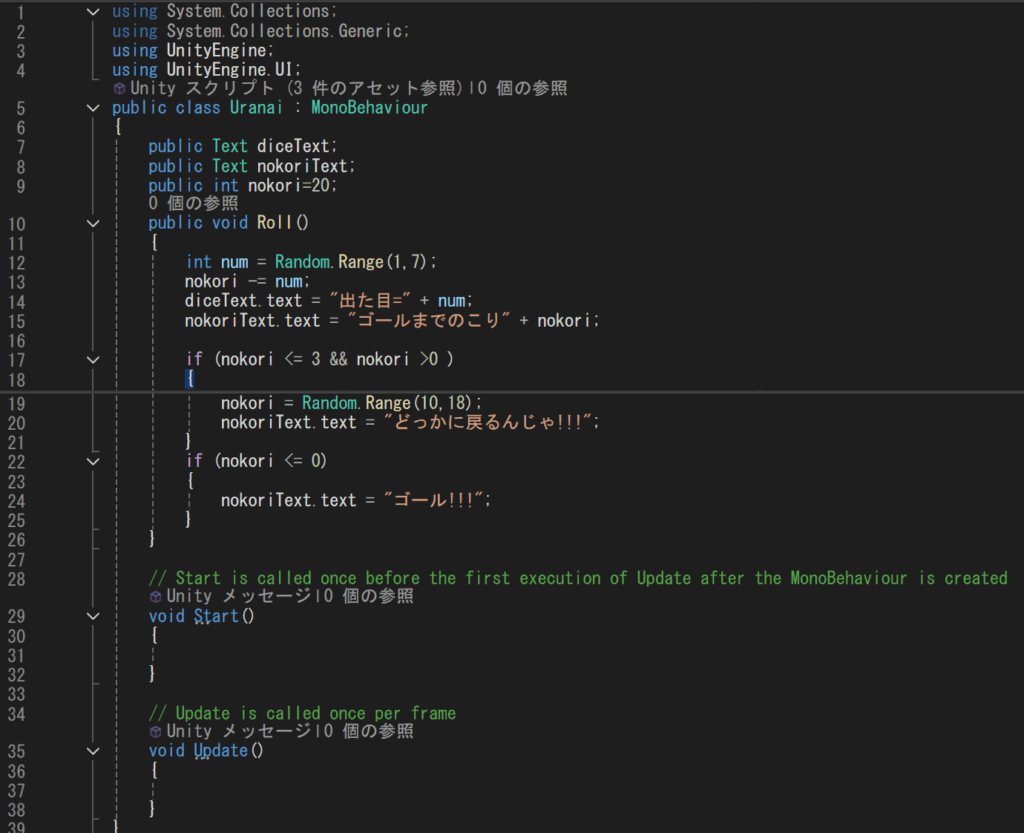Collapse the if block checking nokori <= 3

pyautogui.click(x=93, y=358)
